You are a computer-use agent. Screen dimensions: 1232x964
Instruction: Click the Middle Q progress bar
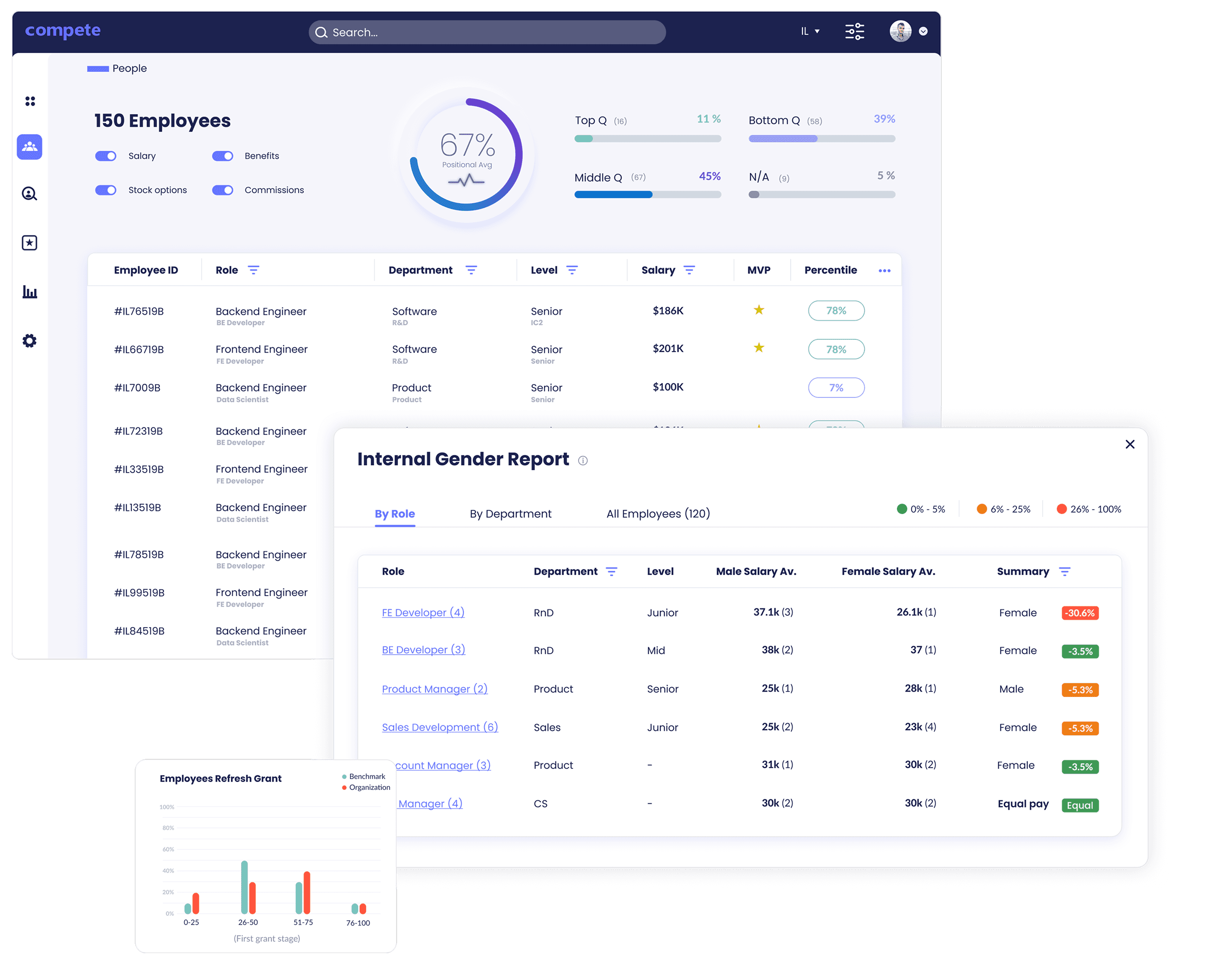[647, 195]
